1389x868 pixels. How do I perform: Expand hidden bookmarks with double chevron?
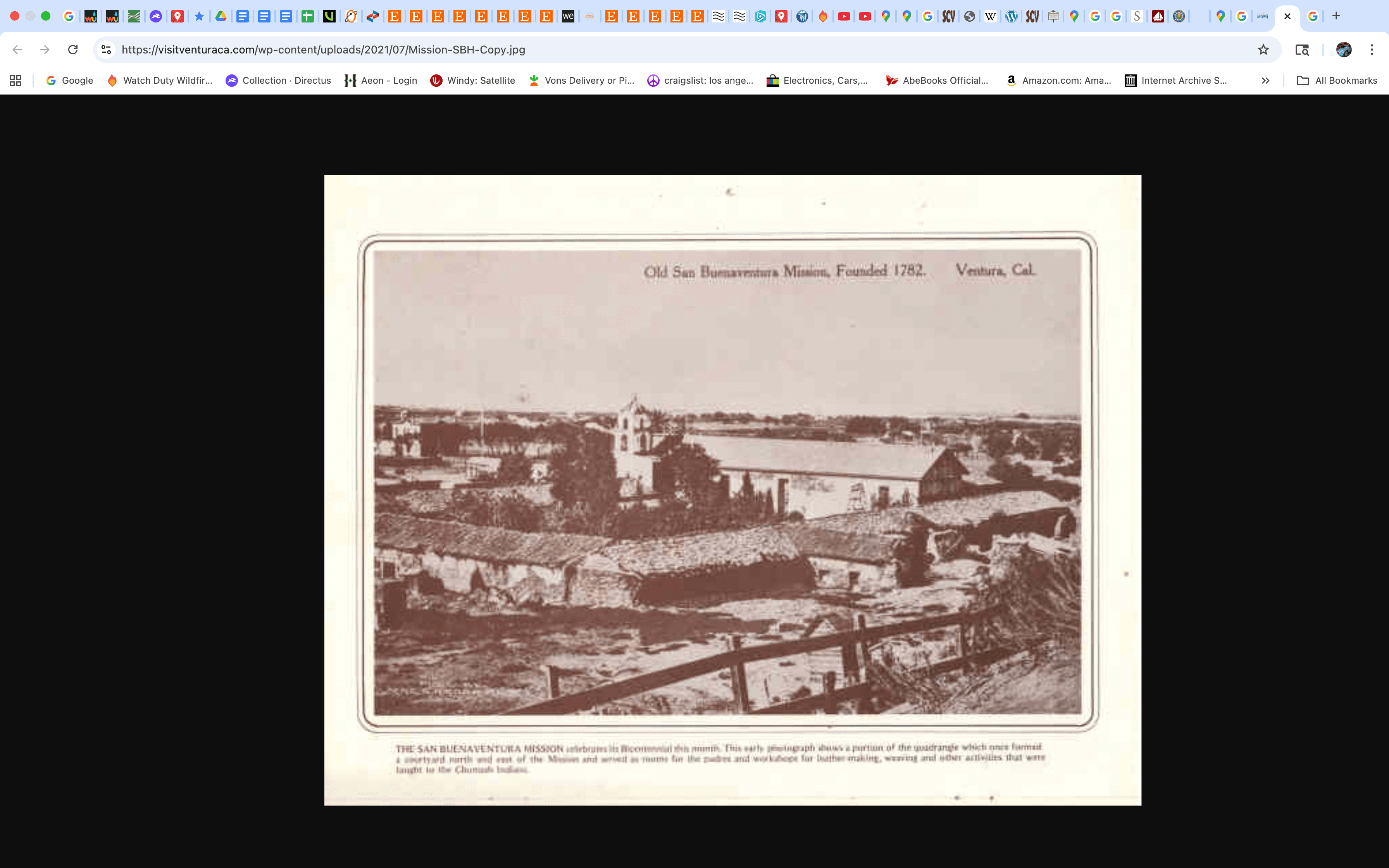coord(1265,80)
